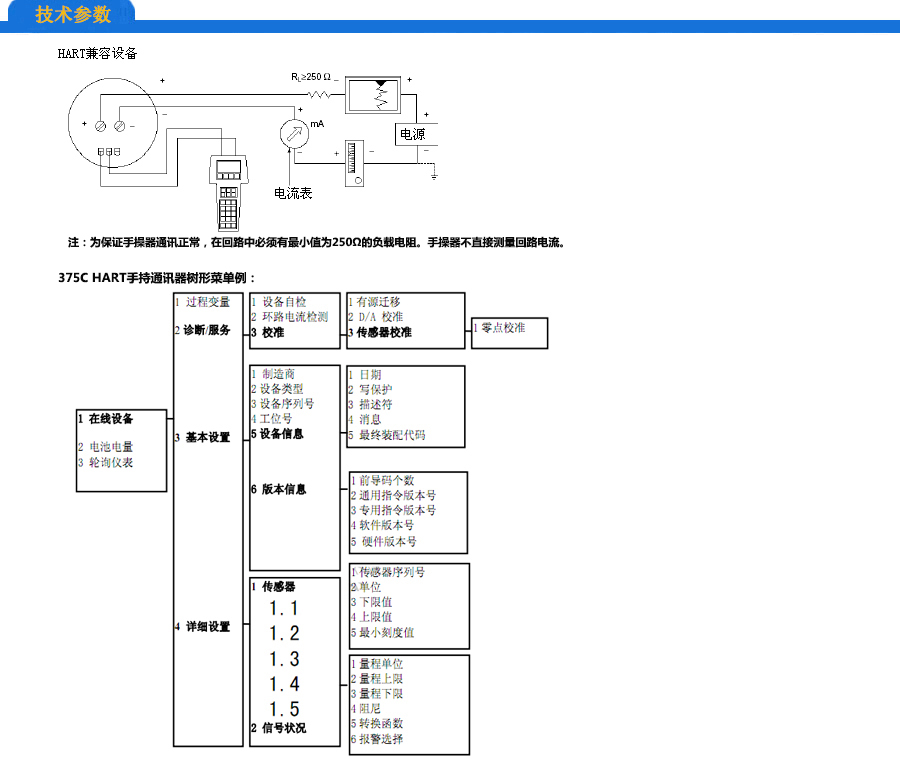Choose 传感器校准 in the calibration submenu
The image size is (900, 778).
[x=384, y=332]
